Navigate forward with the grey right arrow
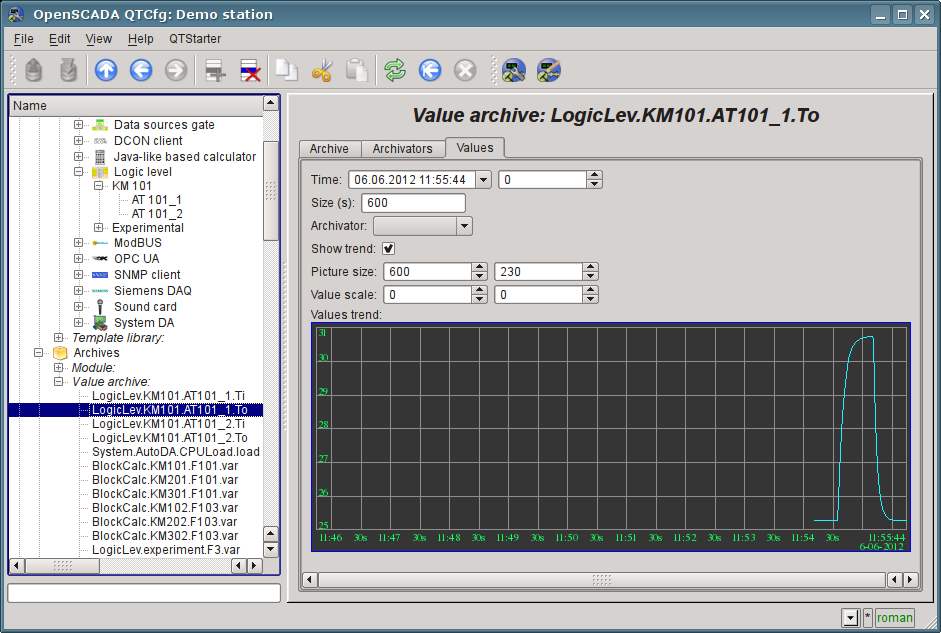941x633 pixels. click(x=176, y=70)
